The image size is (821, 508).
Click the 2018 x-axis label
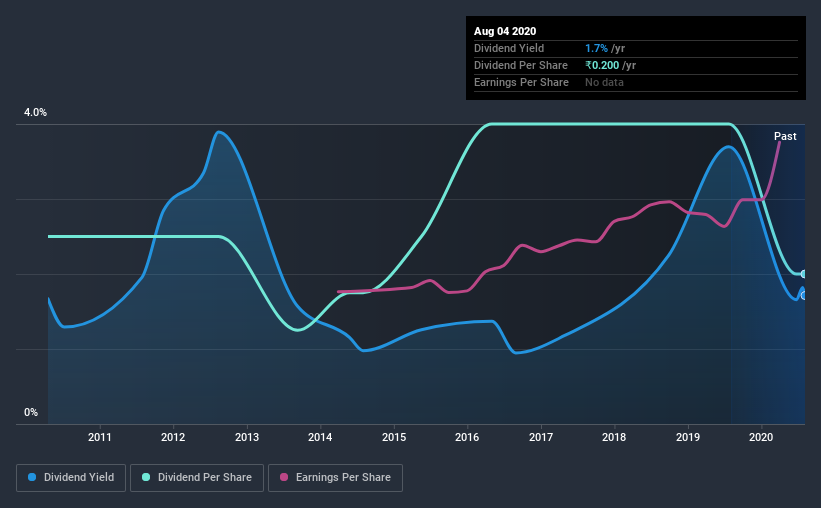[614, 437]
